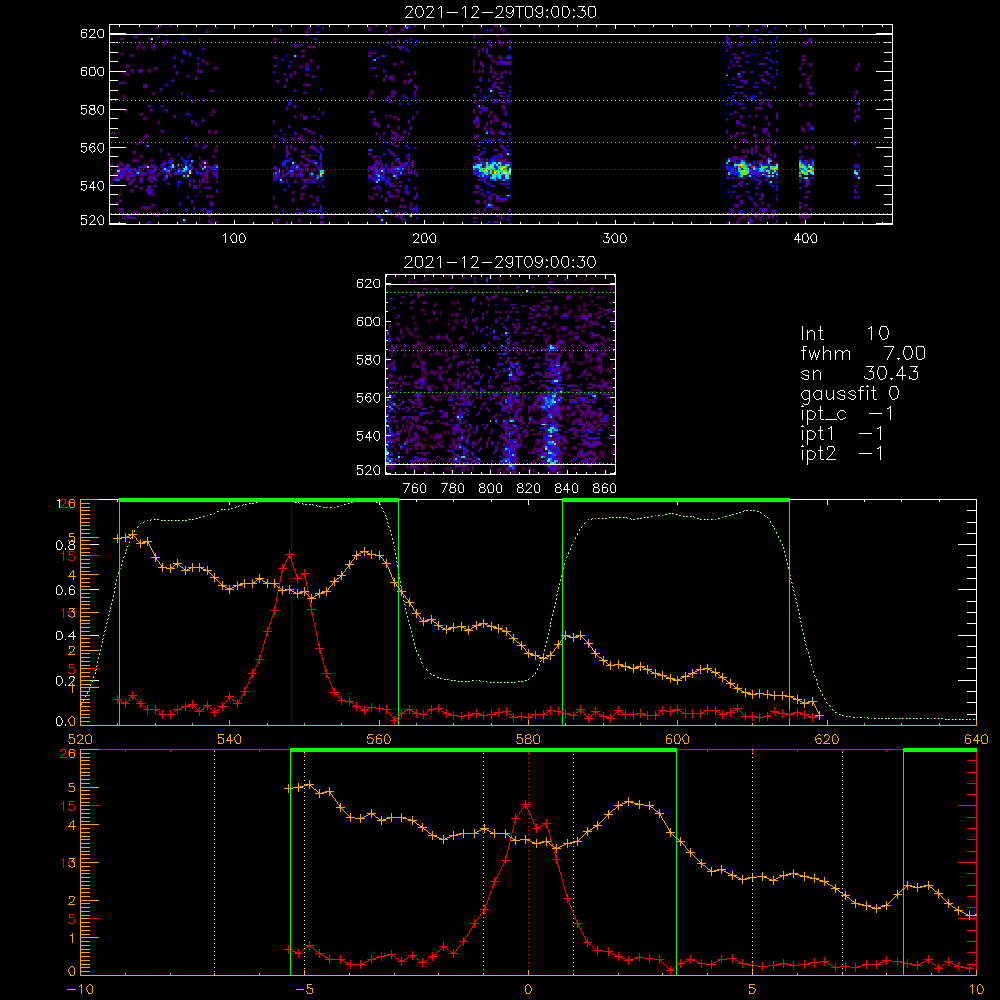
Task: Click x-axis label 640 of third profile plot
Action: point(976,739)
